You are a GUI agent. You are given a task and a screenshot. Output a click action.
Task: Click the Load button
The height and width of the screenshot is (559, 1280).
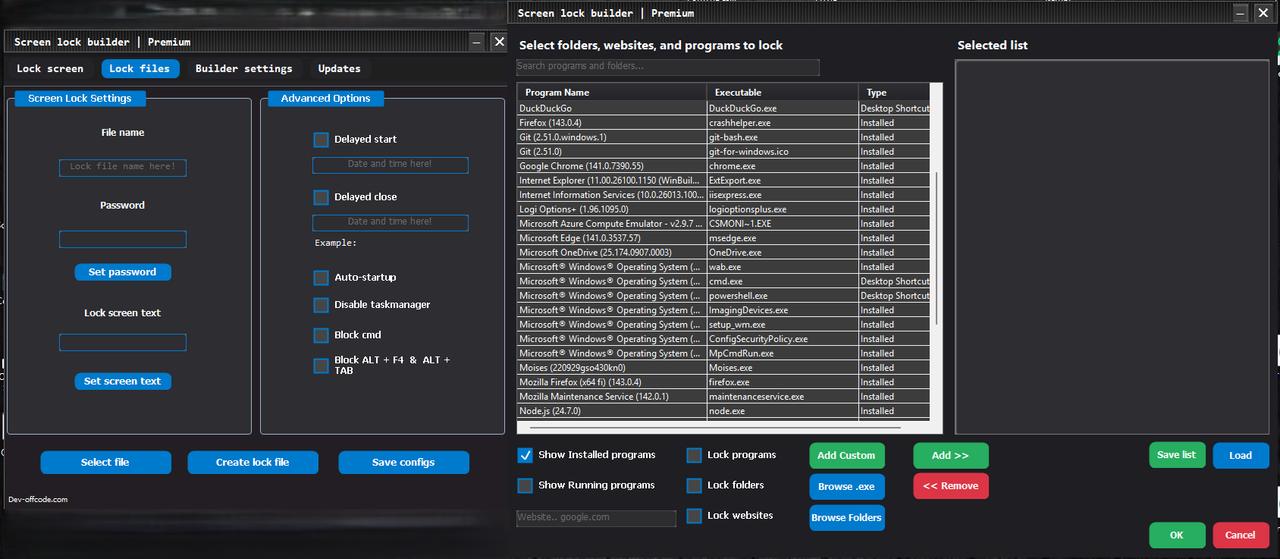coord(1241,455)
